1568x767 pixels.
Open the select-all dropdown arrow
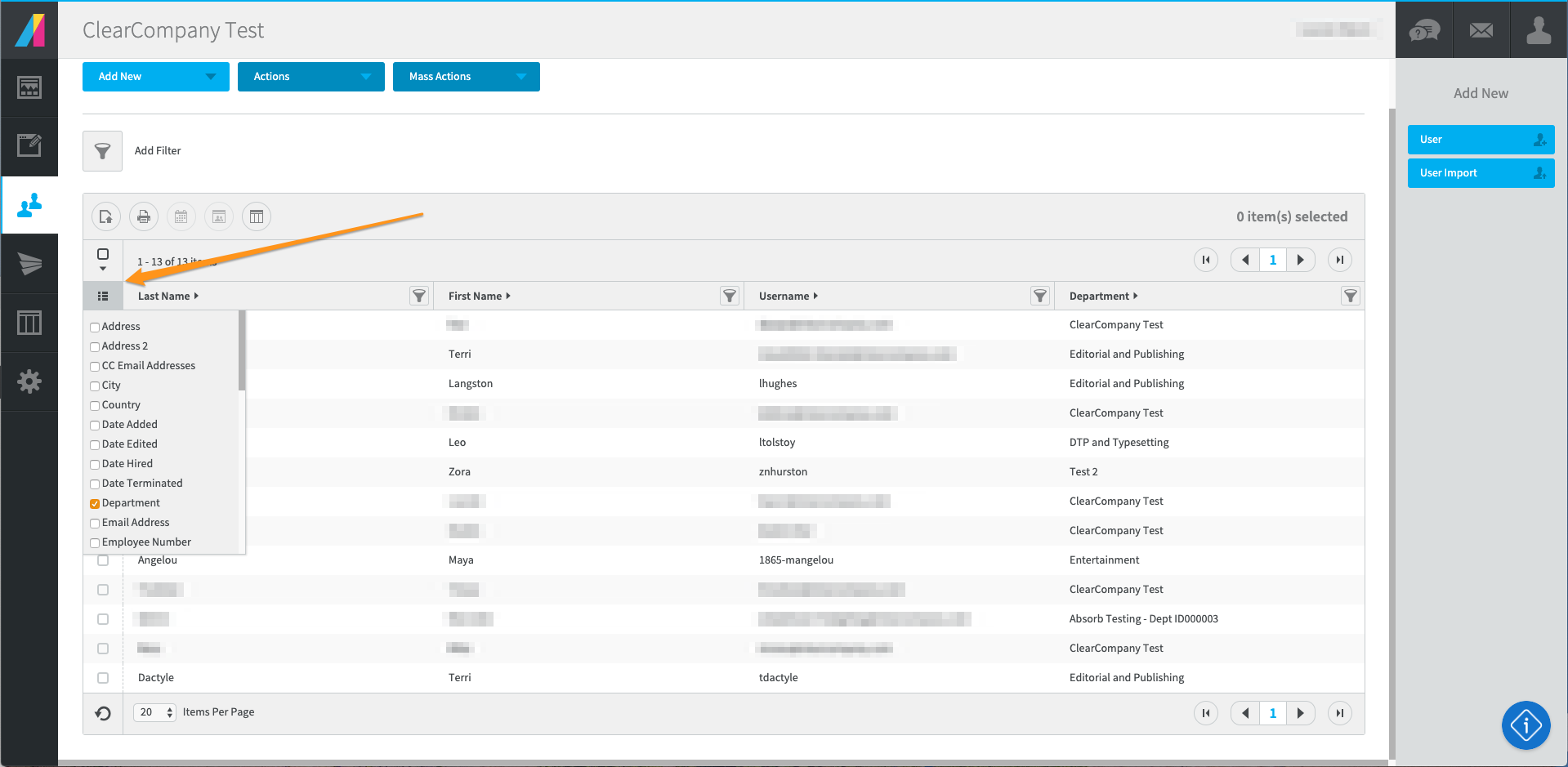[103, 269]
